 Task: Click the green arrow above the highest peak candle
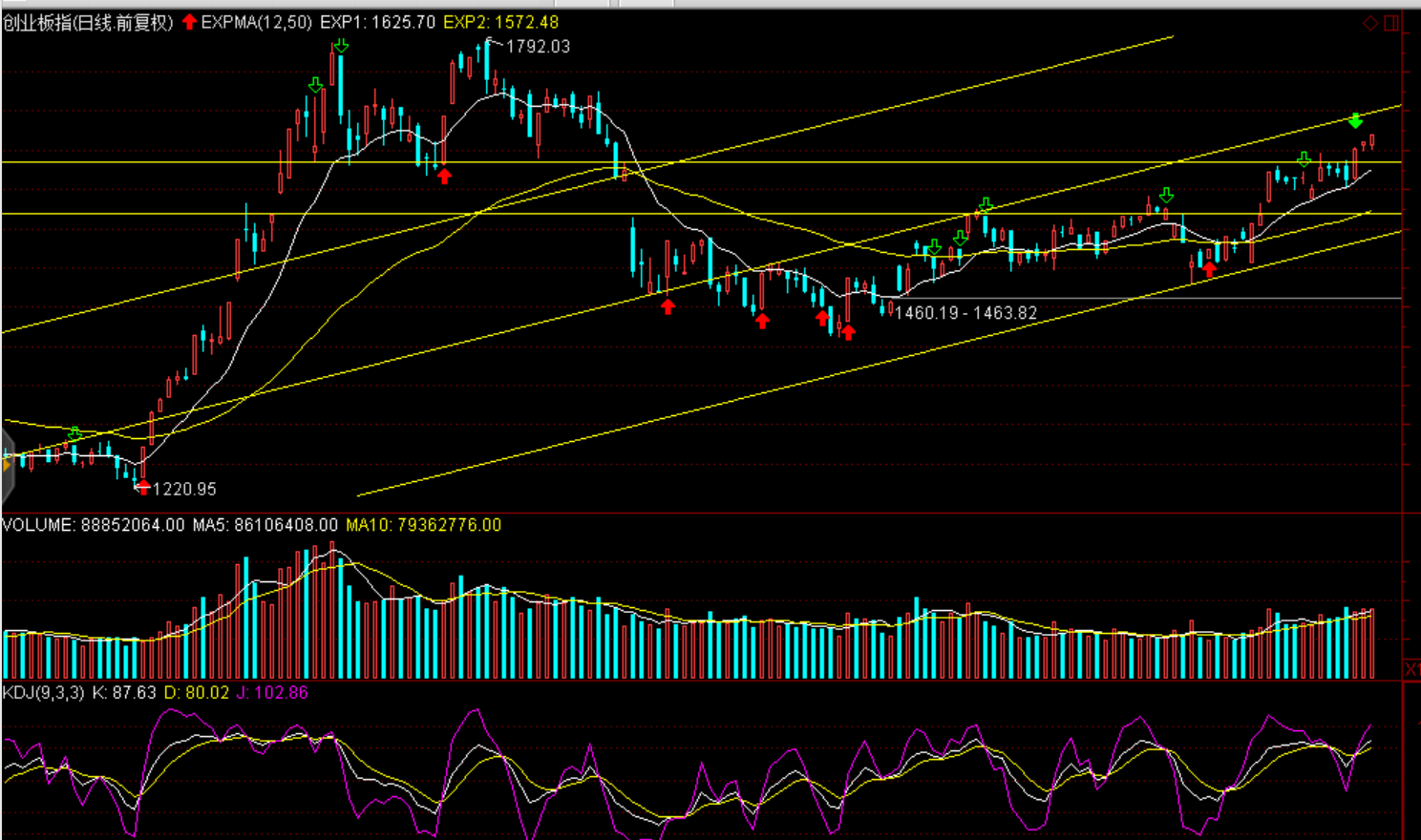pyautogui.click(x=341, y=46)
